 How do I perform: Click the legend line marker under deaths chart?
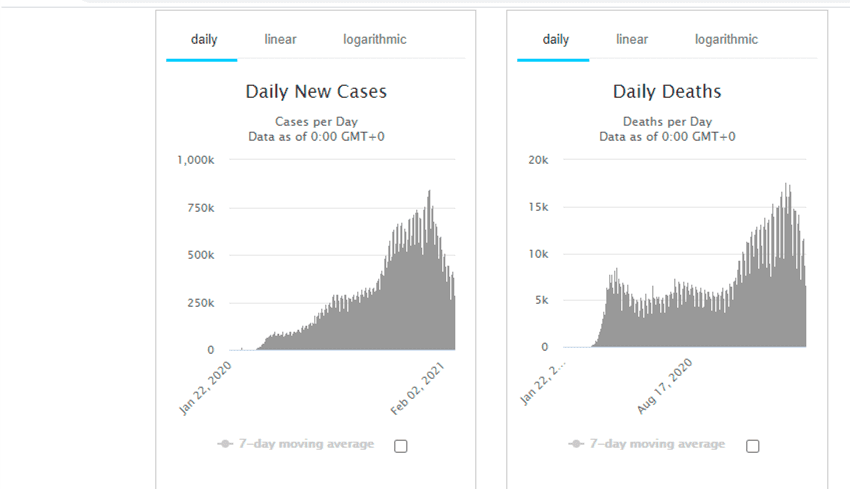pyautogui.click(x=576, y=444)
